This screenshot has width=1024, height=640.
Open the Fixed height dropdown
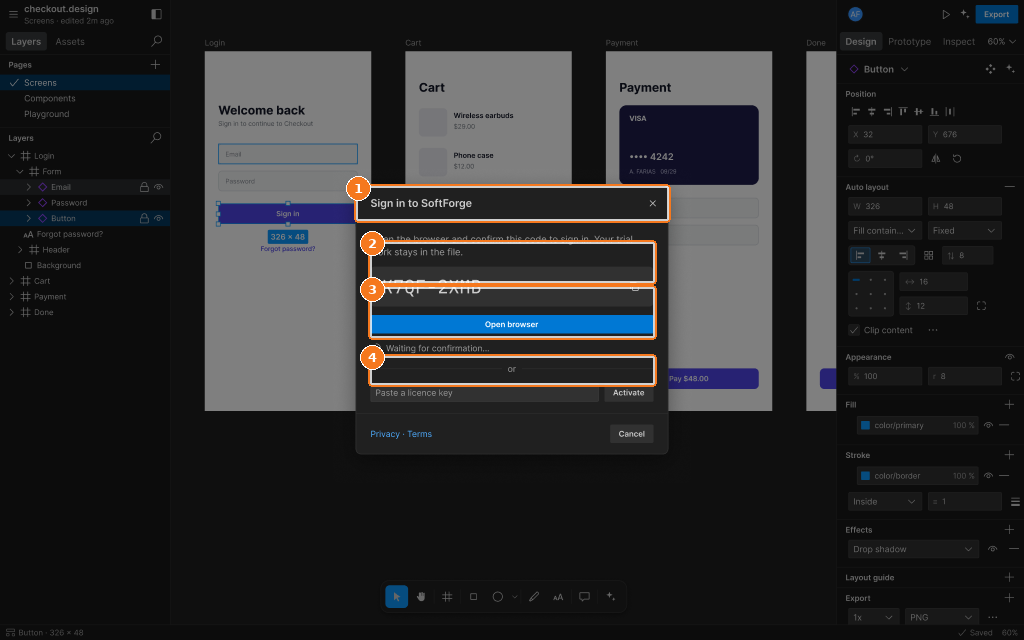(965, 231)
